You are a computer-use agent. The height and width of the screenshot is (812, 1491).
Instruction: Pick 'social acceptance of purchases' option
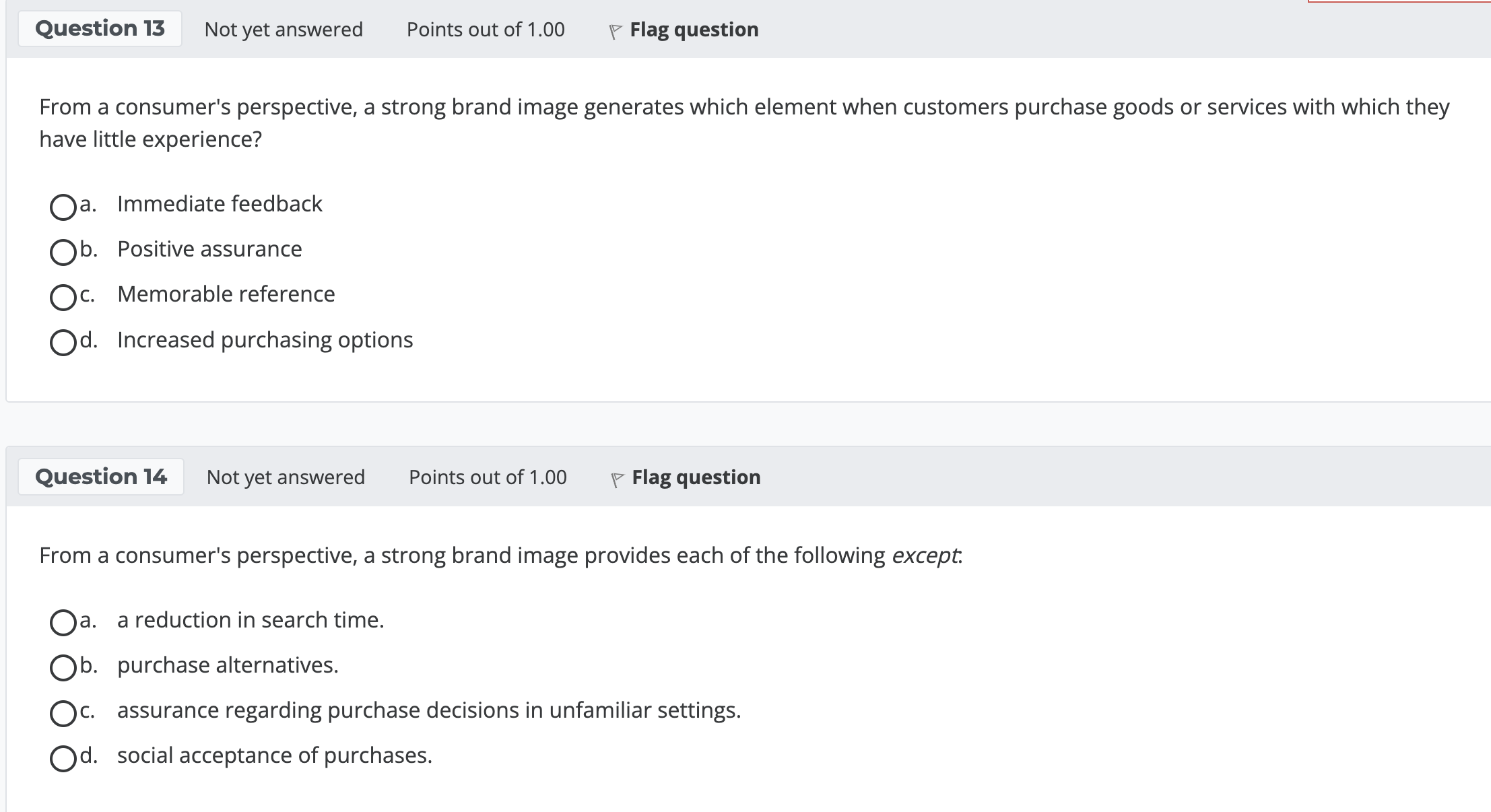pyautogui.click(x=63, y=758)
